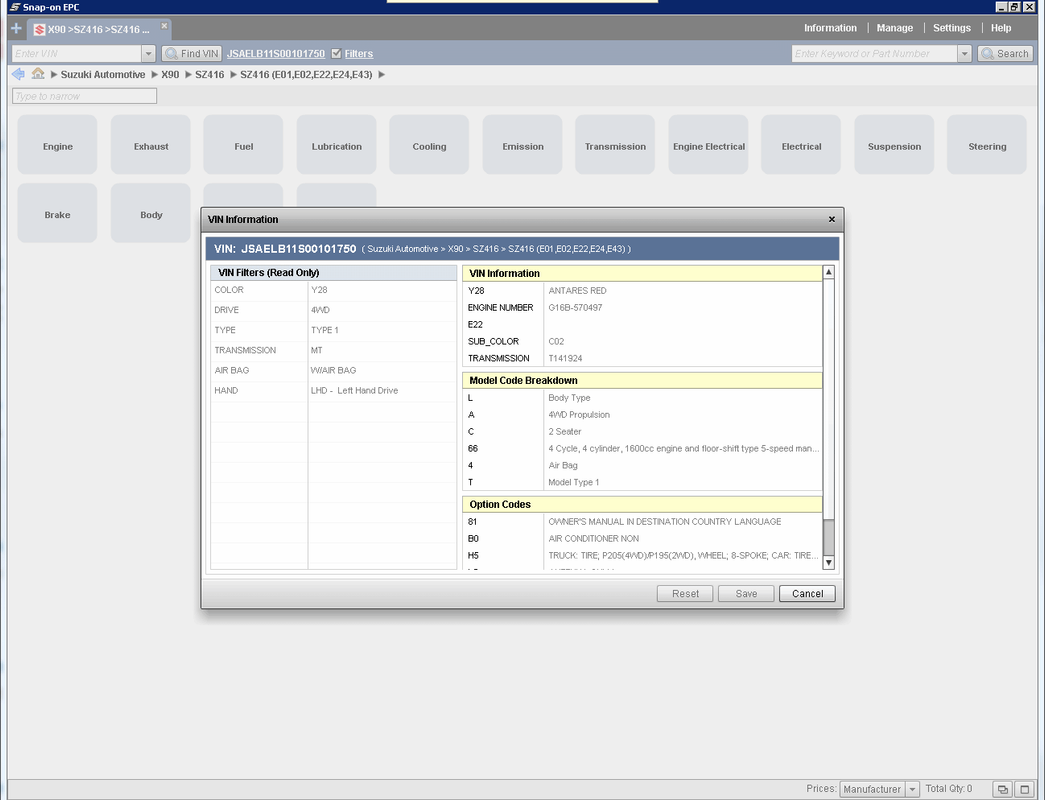
Task: Select ANTARES RED value
Action: pos(577,291)
